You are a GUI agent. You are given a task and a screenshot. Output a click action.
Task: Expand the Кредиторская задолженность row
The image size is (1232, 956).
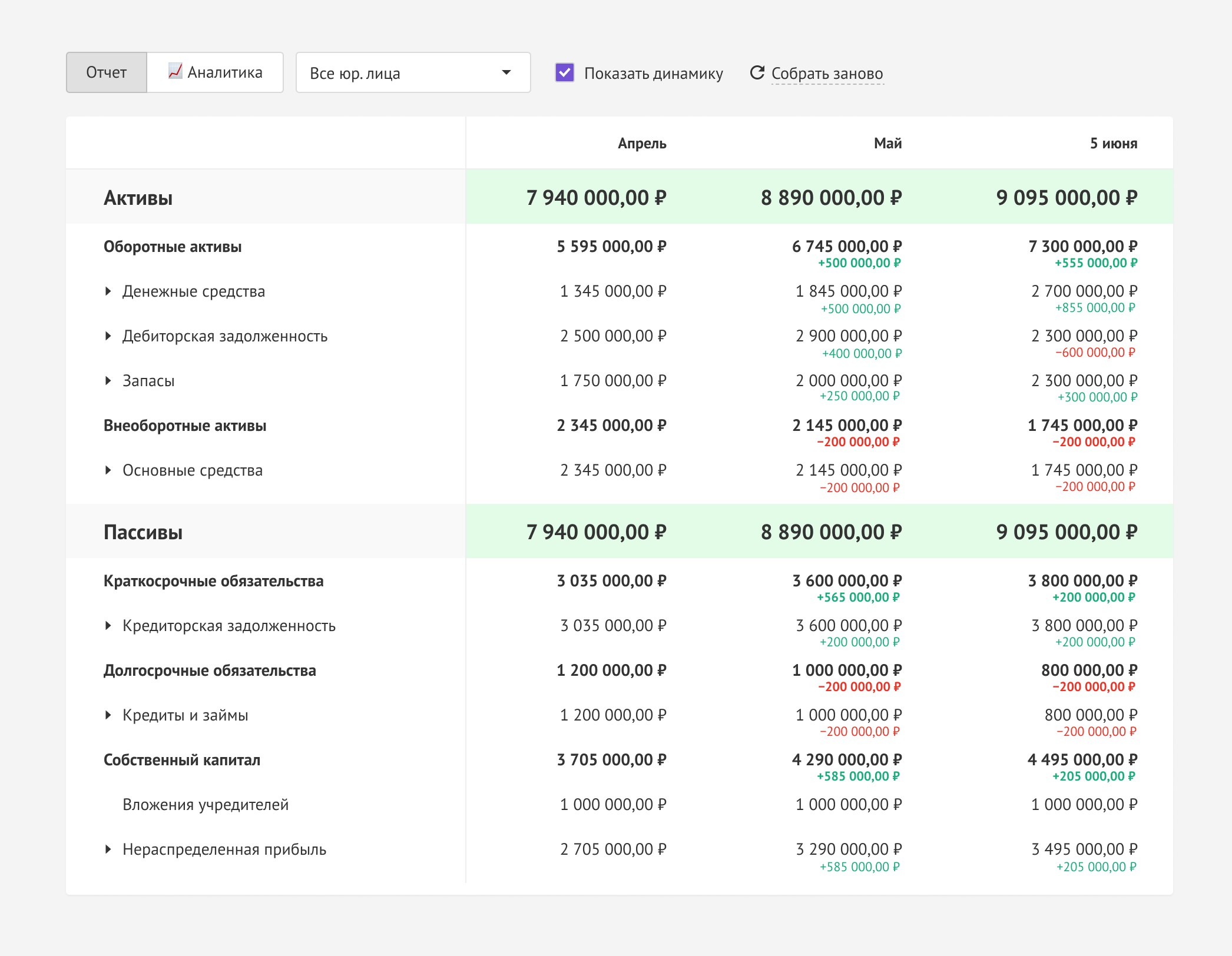click(x=108, y=626)
